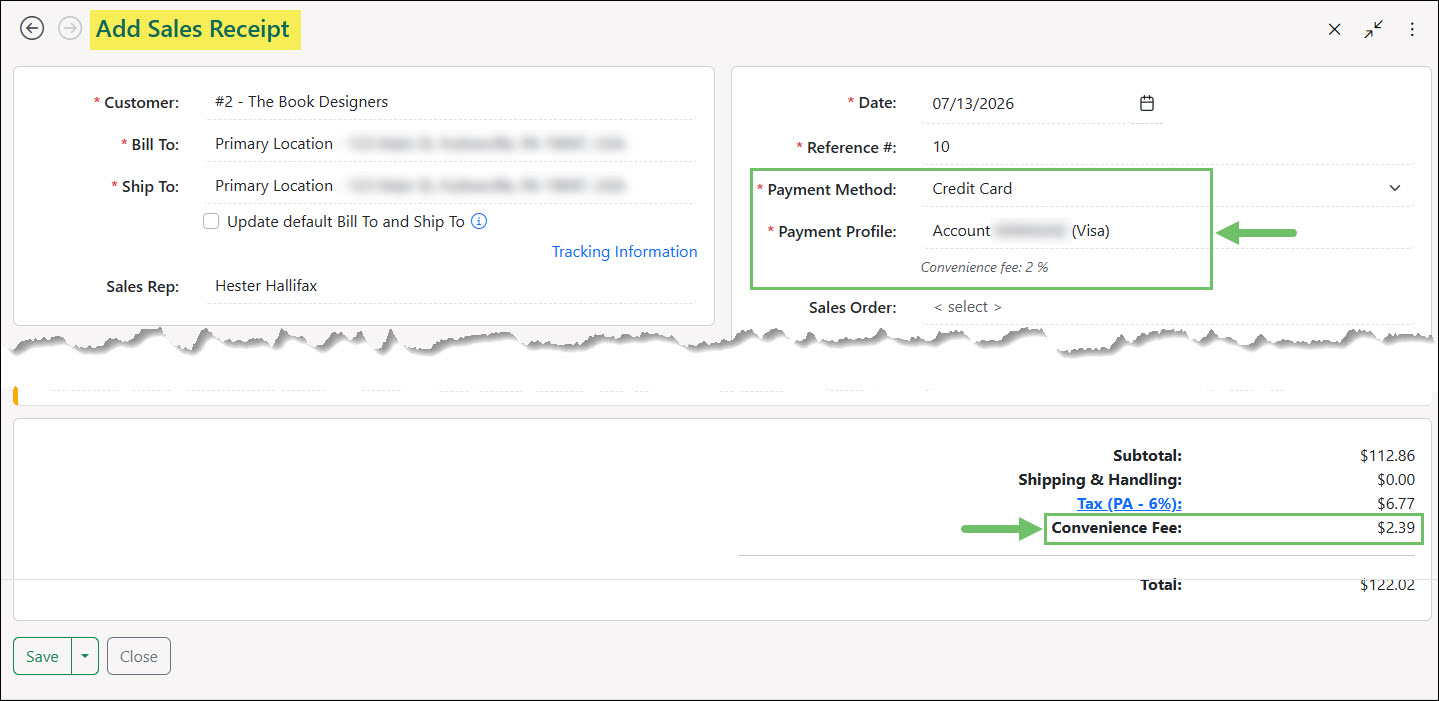This screenshot has width=1439, height=701.
Task: Click the $0.00 Shipping & Handling amount
Action: pos(1396,480)
